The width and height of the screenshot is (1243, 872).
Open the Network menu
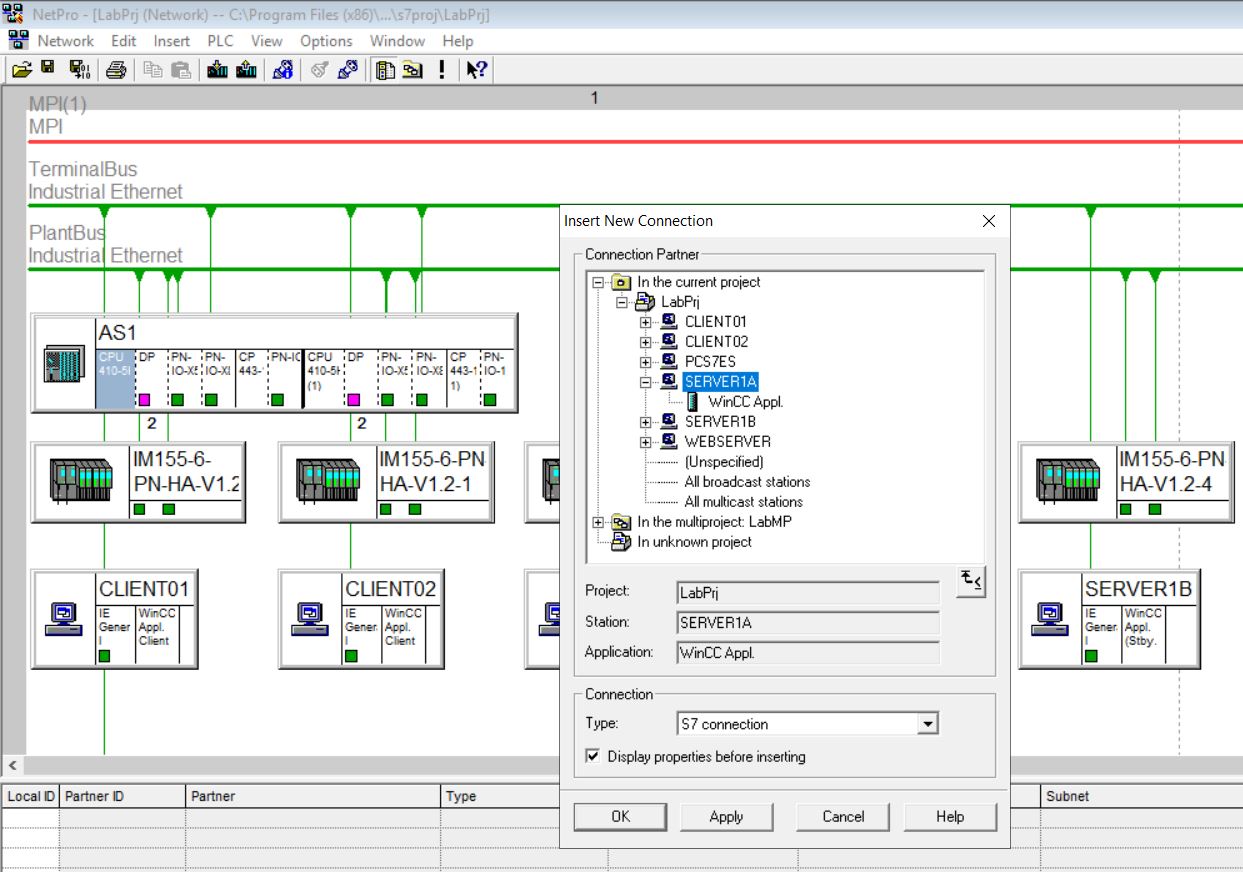[x=66, y=41]
